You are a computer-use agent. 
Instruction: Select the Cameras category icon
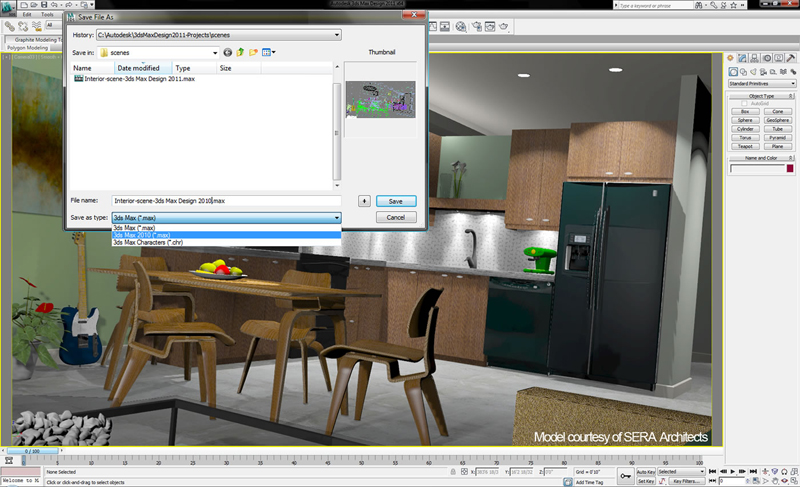point(763,72)
